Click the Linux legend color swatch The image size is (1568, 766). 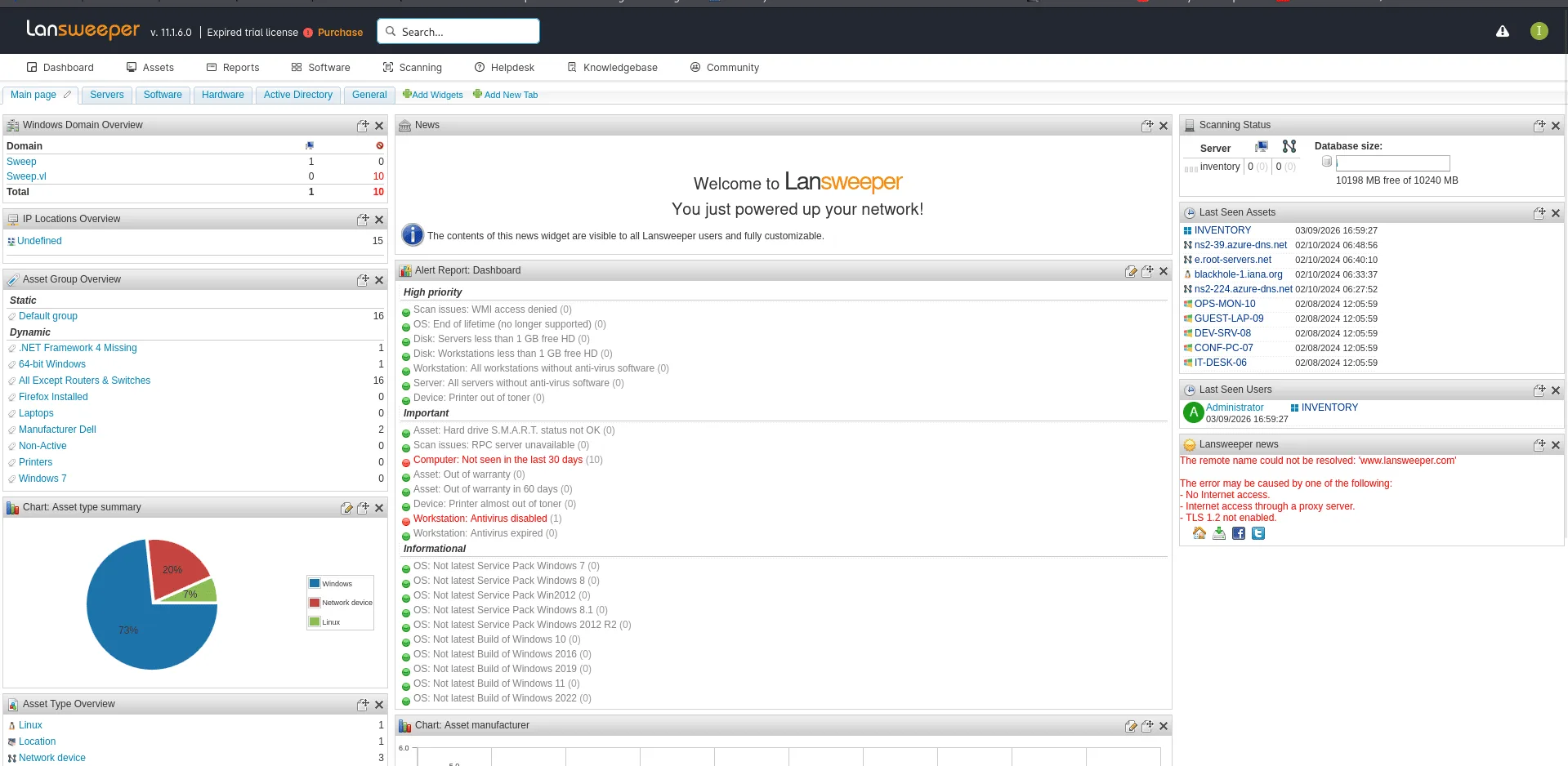pos(315,621)
